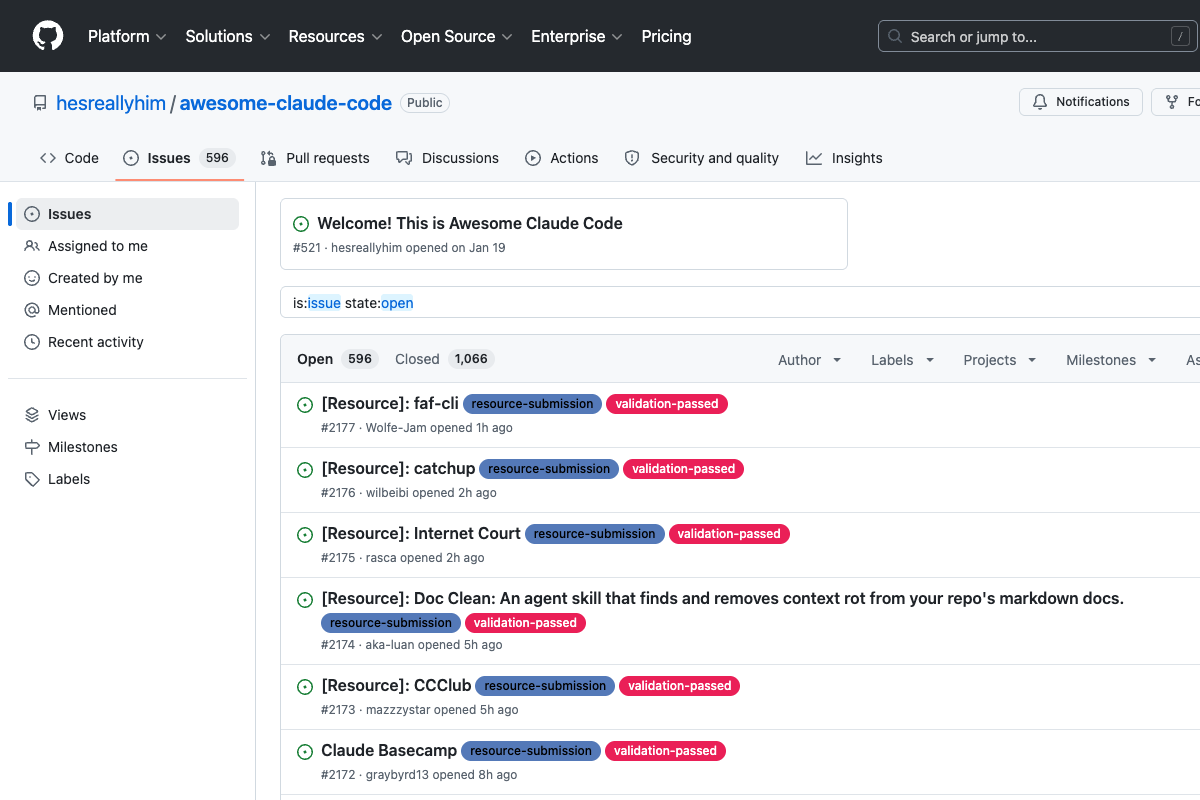Click open-issue icon next to faf-cli
The height and width of the screenshot is (800, 1200).
[305, 405]
